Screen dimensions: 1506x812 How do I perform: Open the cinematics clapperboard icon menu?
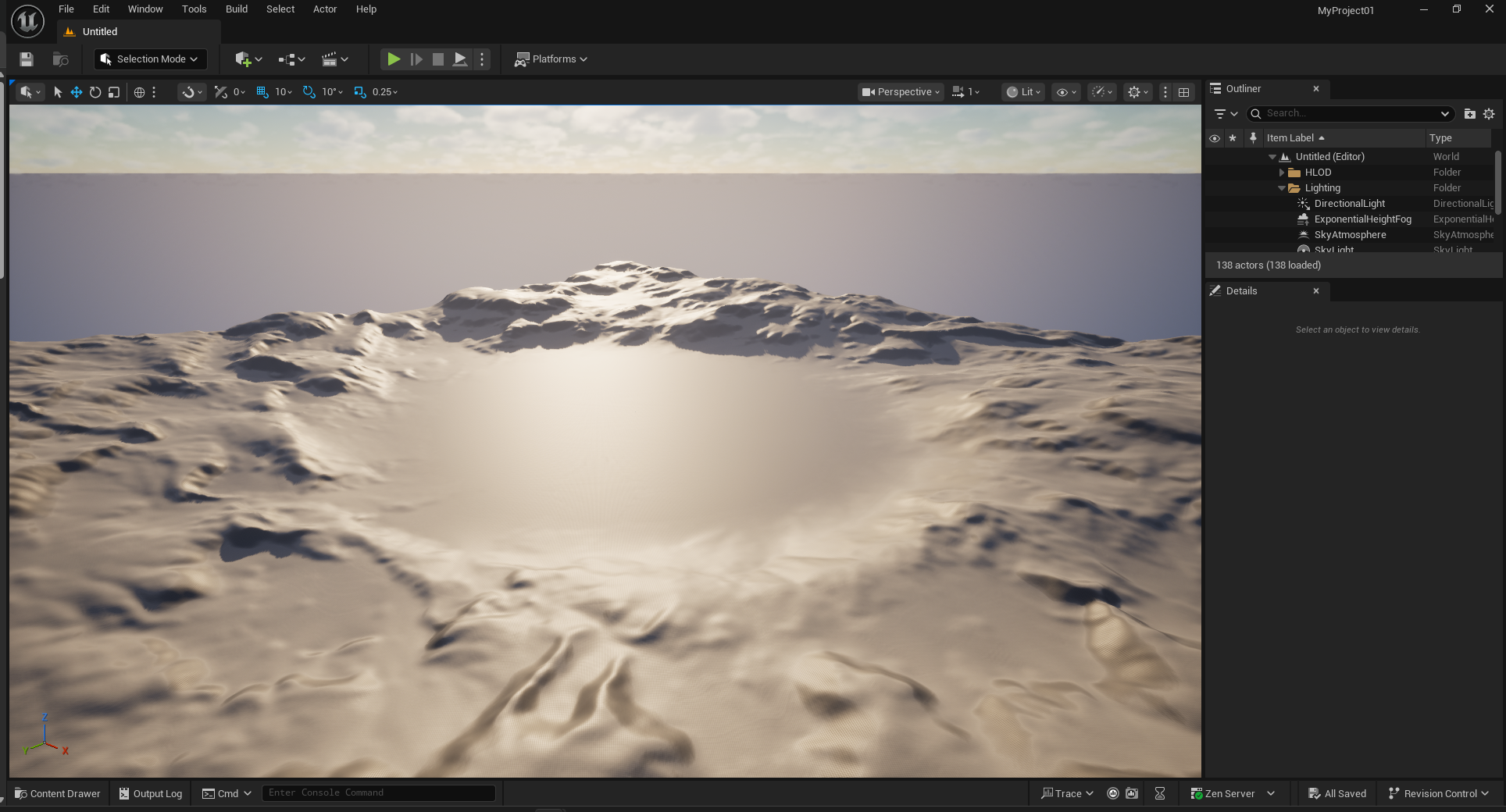334,59
